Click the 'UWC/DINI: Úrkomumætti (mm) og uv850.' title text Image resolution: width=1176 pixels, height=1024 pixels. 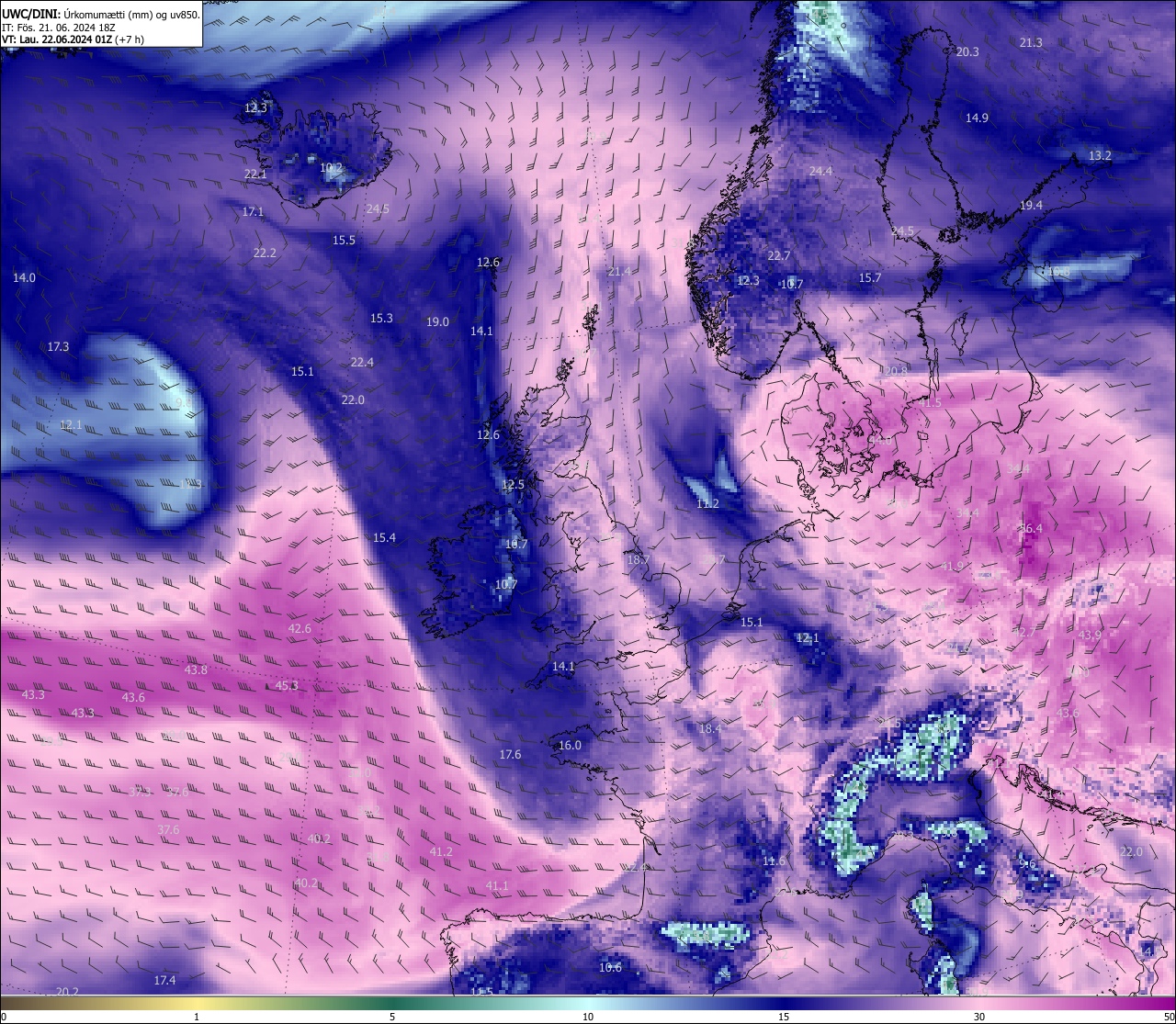[100, 14]
